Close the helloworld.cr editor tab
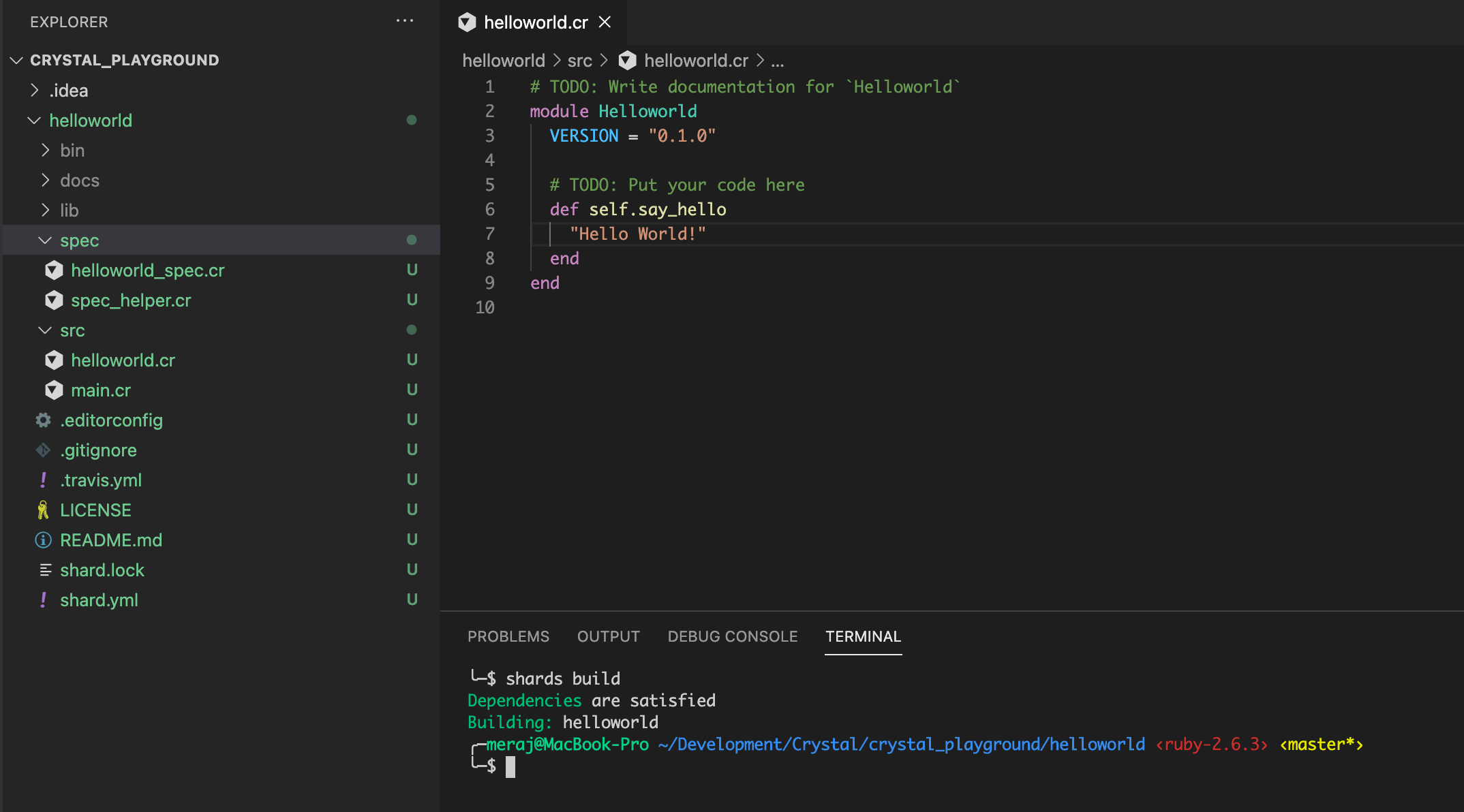1464x812 pixels. coord(605,22)
